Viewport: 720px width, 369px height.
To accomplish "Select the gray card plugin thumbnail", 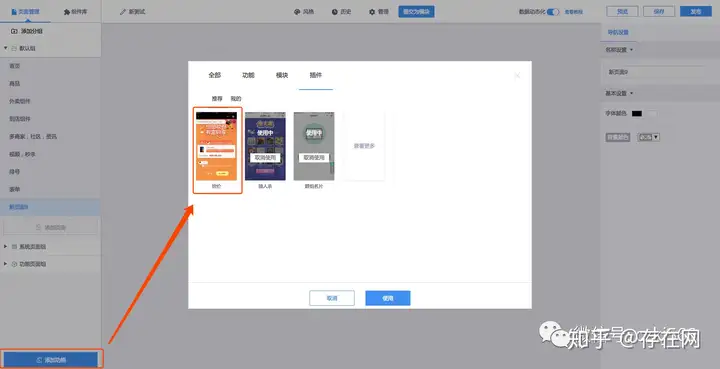I will (x=314, y=146).
